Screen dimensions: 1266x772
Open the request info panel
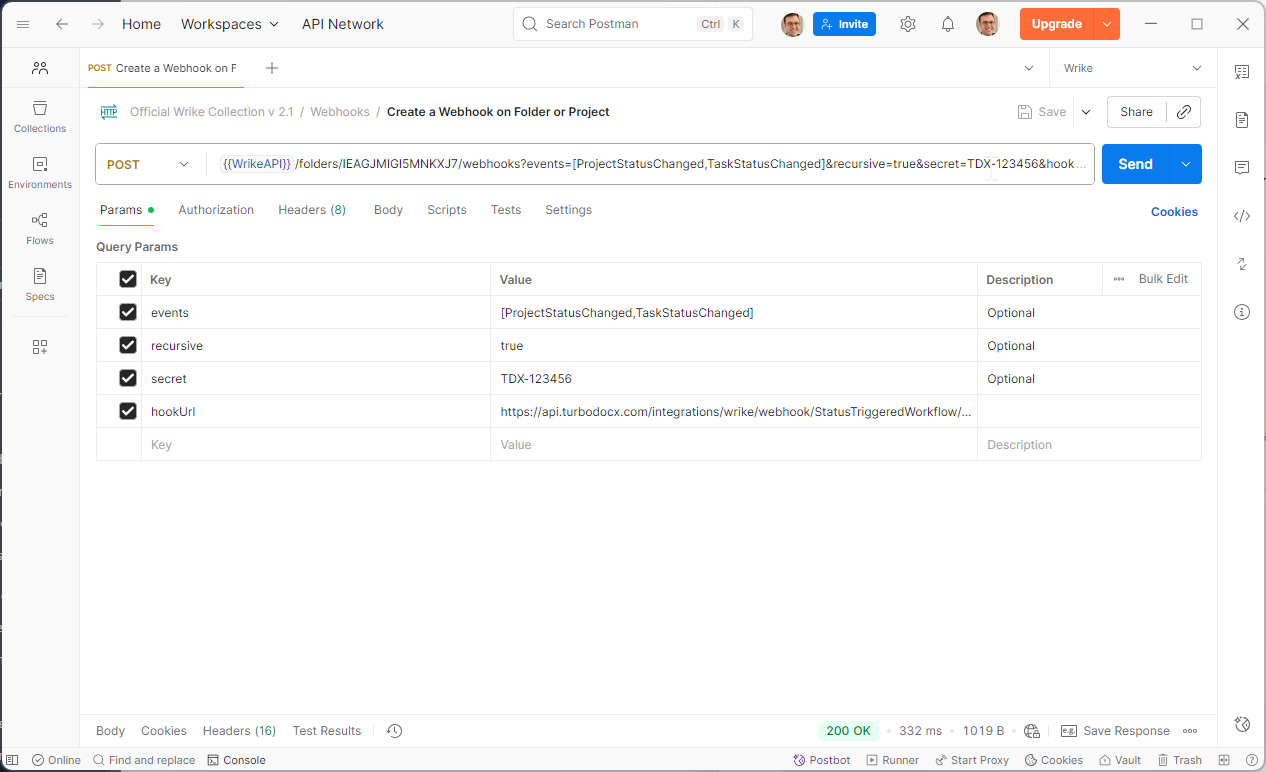tap(1242, 312)
